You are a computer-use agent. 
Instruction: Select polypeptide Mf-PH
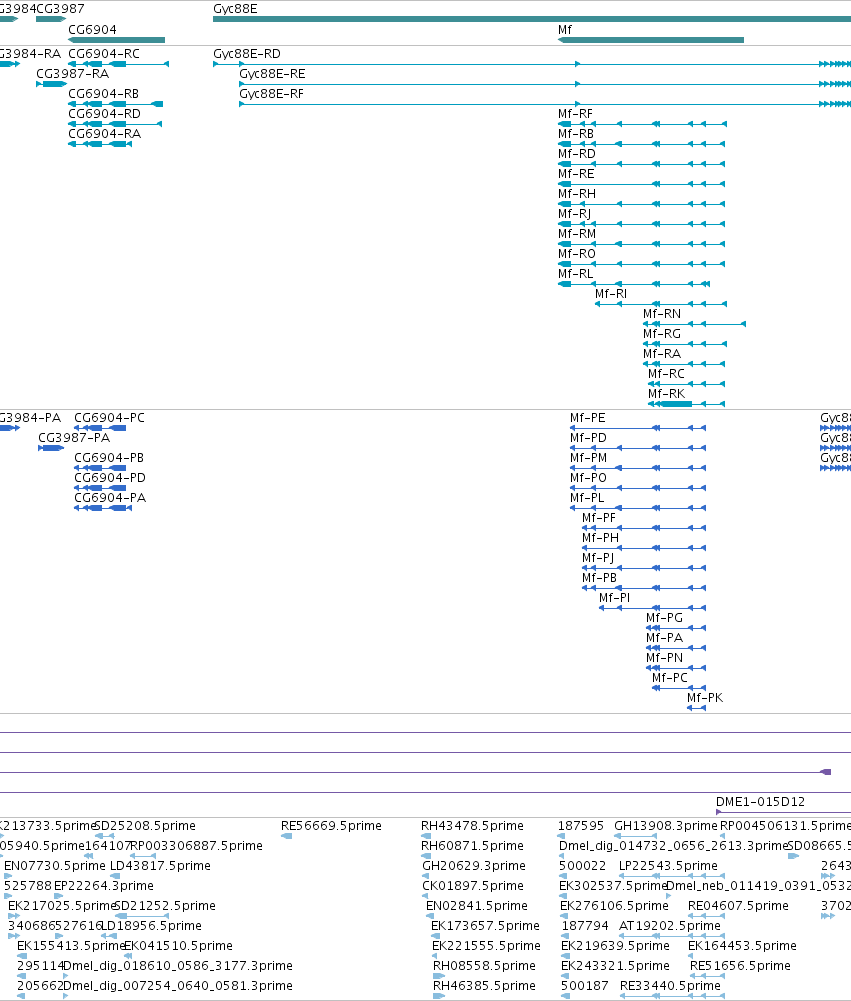pos(600,538)
